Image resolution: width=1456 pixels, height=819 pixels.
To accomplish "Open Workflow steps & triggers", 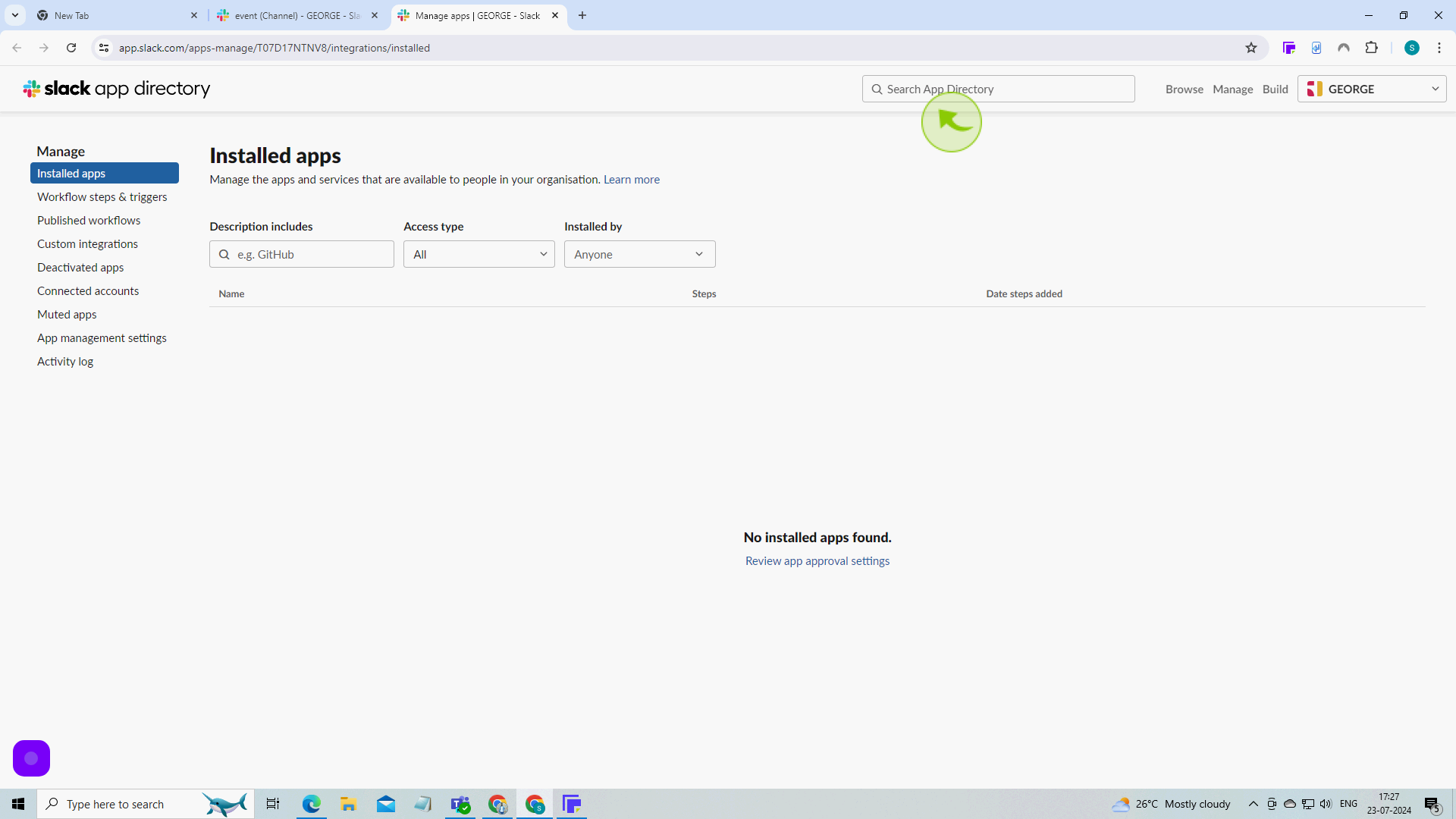I will pyautogui.click(x=102, y=196).
